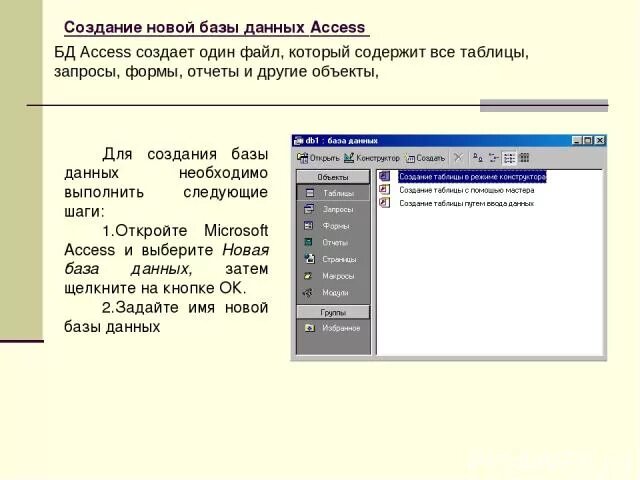This screenshot has width=640, height=480.
Task: Click the Открыть toolbar button
Action: (318, 158)
